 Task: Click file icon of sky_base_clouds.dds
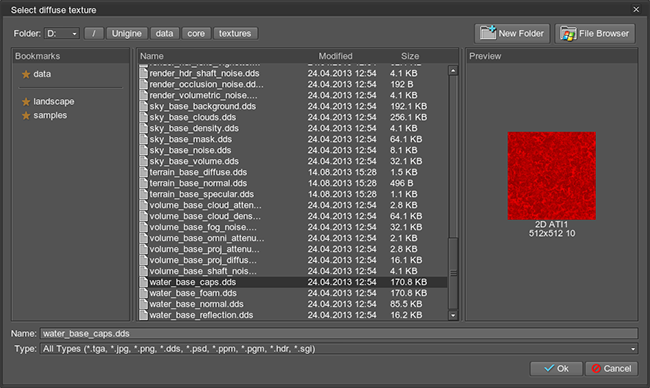point(143,117)
